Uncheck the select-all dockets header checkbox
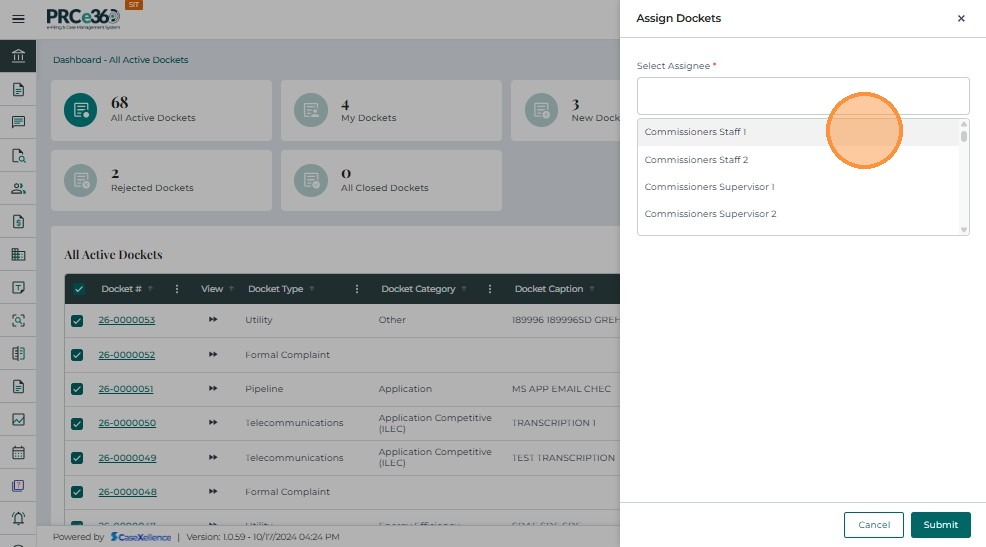Viewport: 986px width, 547px height. pos(79,289)
